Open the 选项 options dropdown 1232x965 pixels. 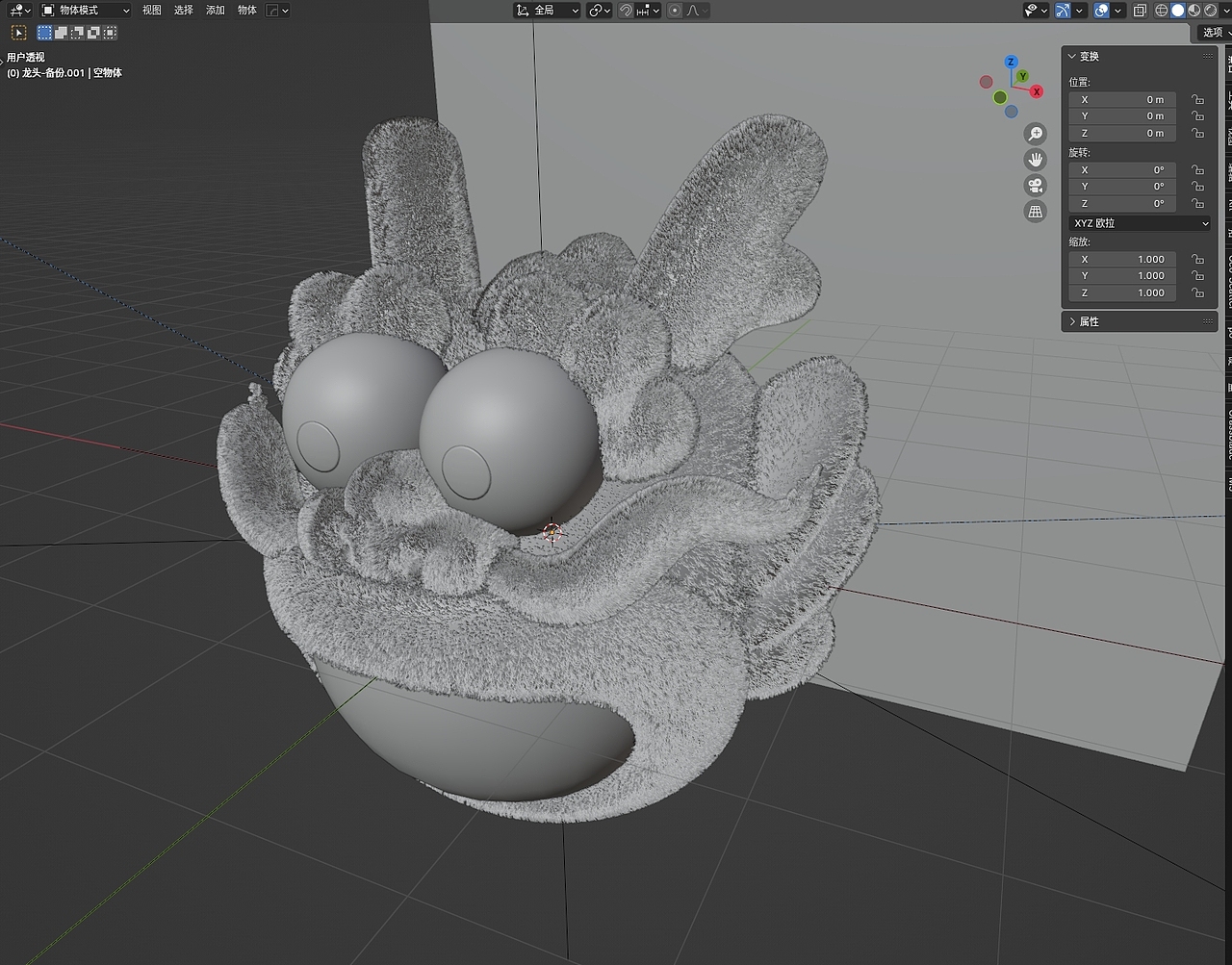[x=1213, y=33]
